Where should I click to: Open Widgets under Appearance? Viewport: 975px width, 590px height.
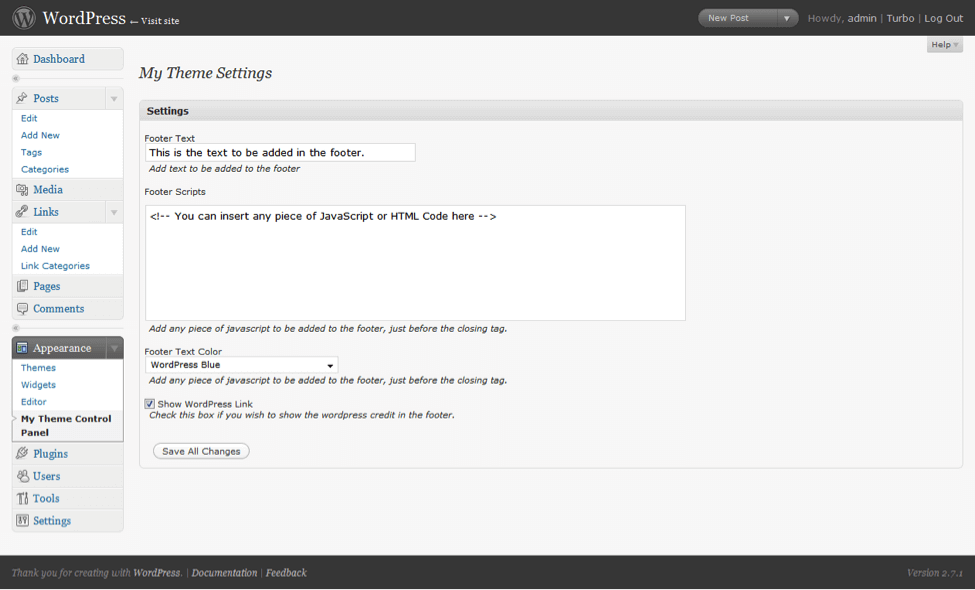38,385
